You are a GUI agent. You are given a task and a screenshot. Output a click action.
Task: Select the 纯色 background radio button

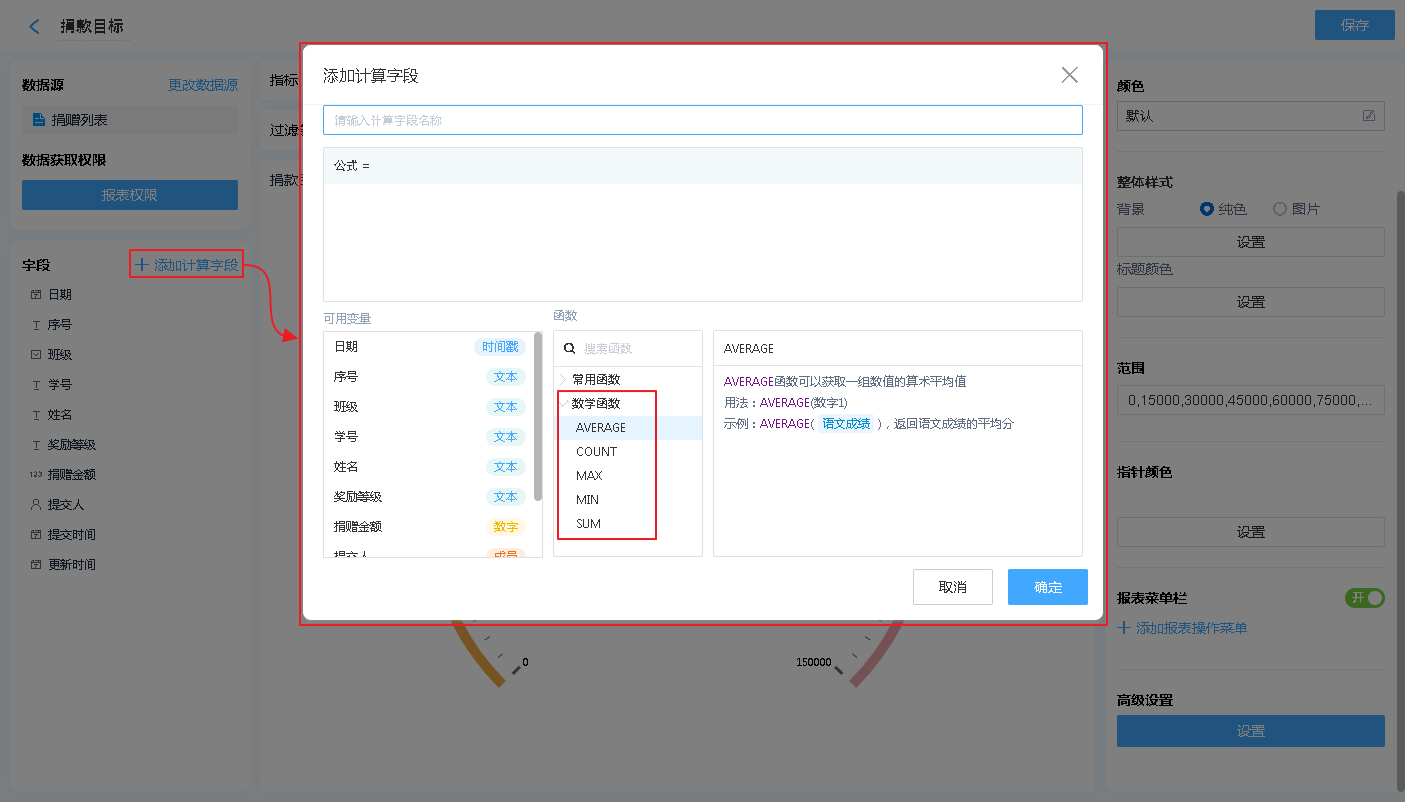click(1207, 209)
